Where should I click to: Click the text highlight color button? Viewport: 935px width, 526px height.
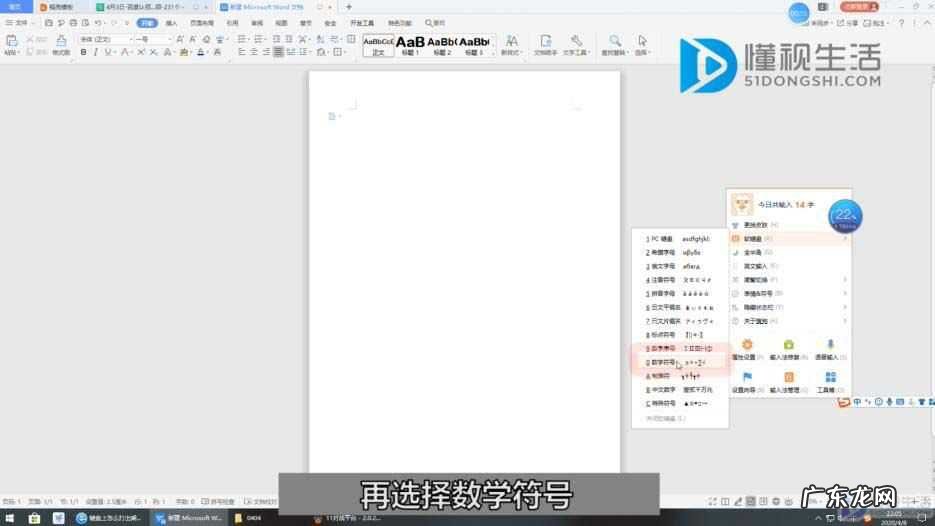(x=184, y=52)
